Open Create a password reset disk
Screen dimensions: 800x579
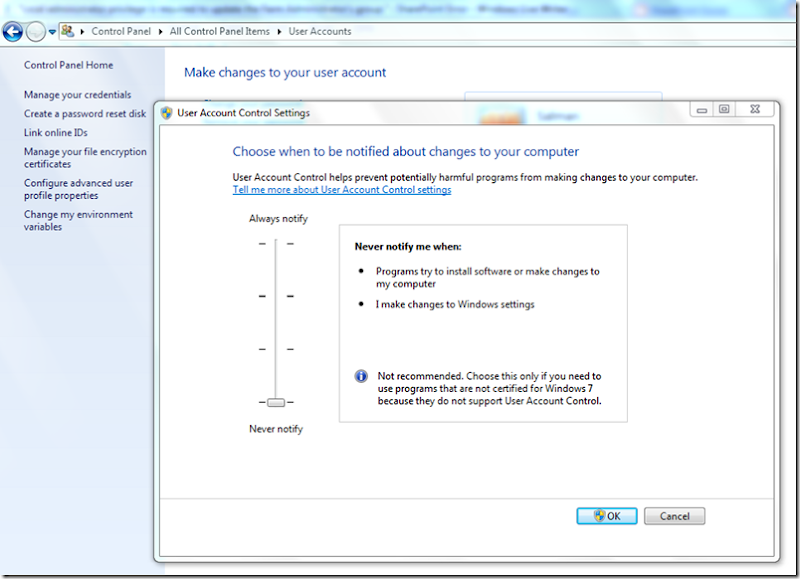pyautogui.click(x=85, y=114)
